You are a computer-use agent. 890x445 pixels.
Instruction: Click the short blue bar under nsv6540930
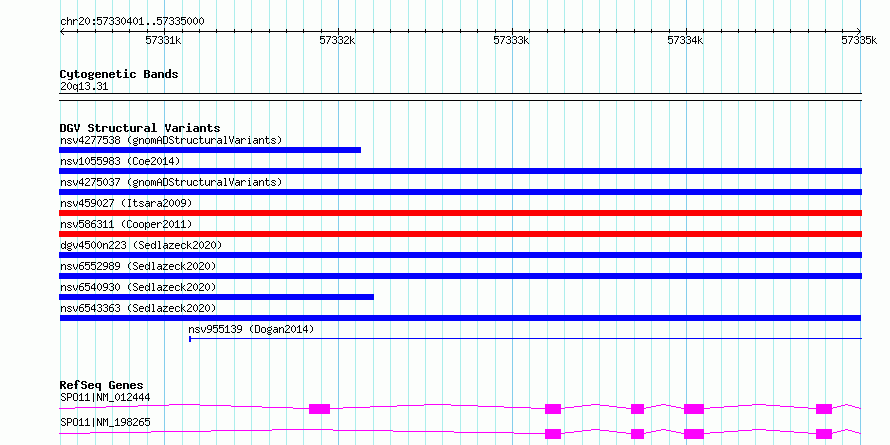217,297
